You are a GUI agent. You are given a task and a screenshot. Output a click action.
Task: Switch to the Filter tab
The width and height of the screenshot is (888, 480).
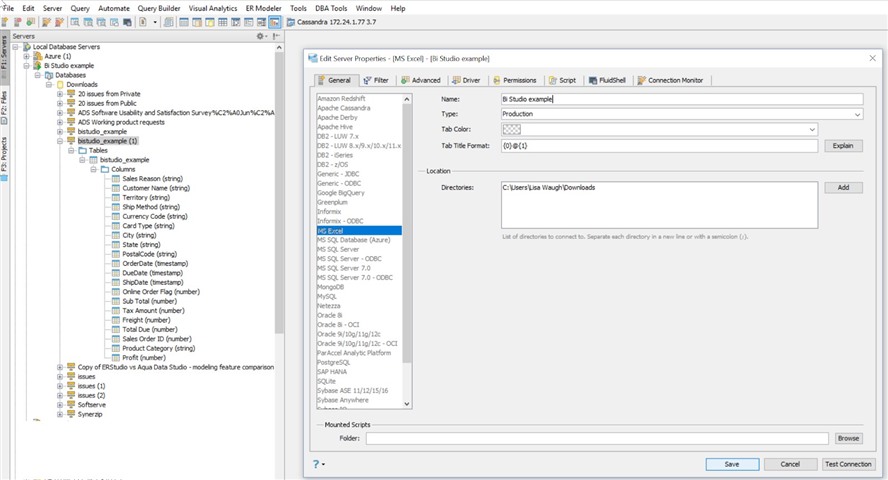click(x=376, y=80)
